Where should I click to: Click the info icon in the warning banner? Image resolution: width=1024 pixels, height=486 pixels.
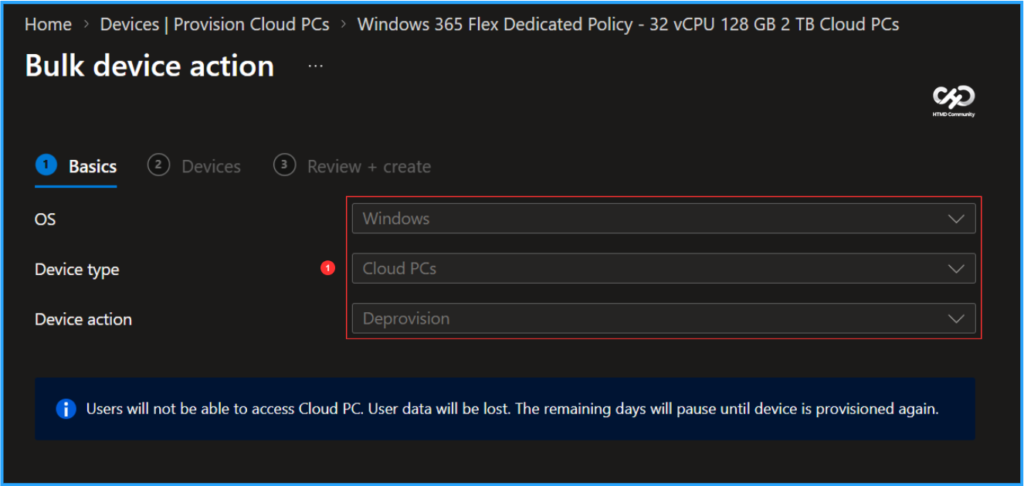[x=65, y=410]
